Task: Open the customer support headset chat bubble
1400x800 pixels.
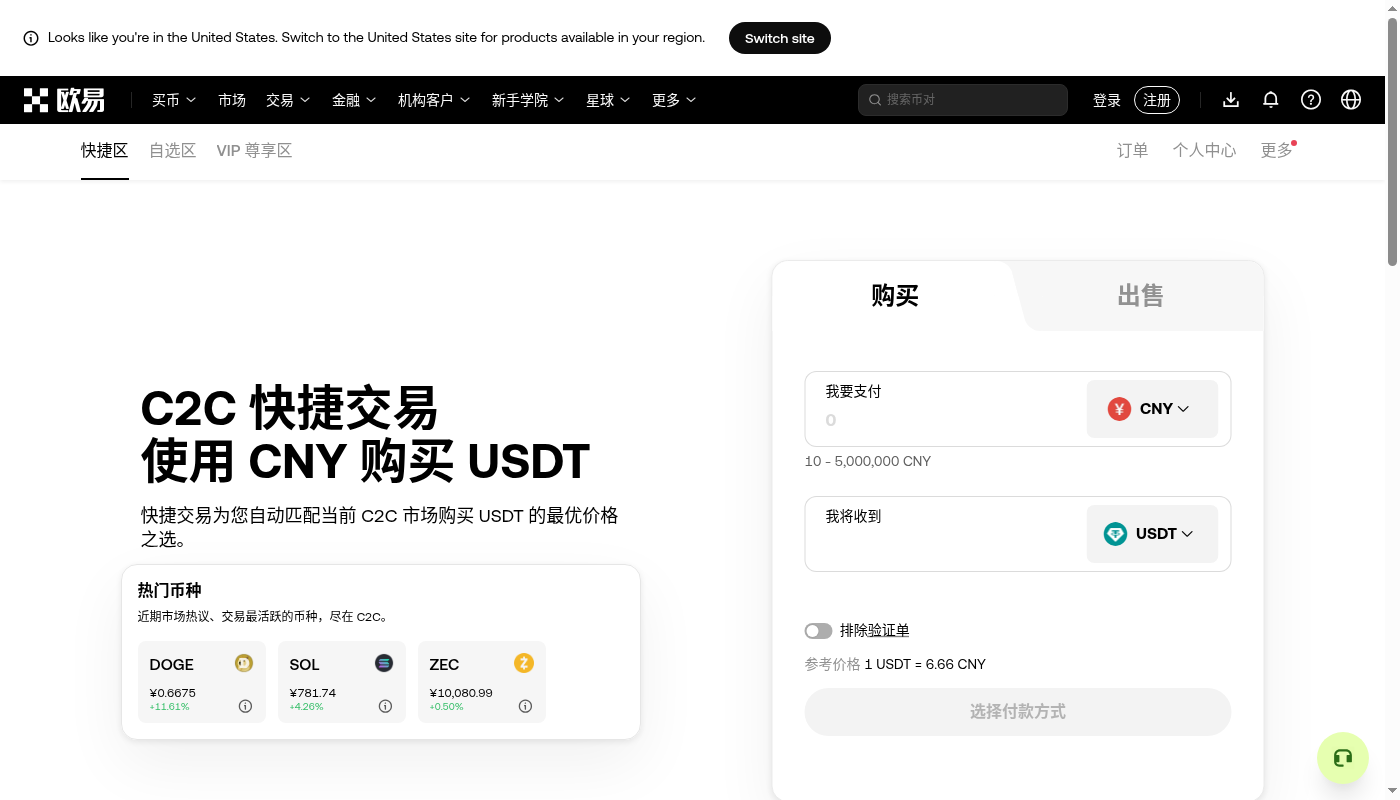Action: [x=1343, y=758]
